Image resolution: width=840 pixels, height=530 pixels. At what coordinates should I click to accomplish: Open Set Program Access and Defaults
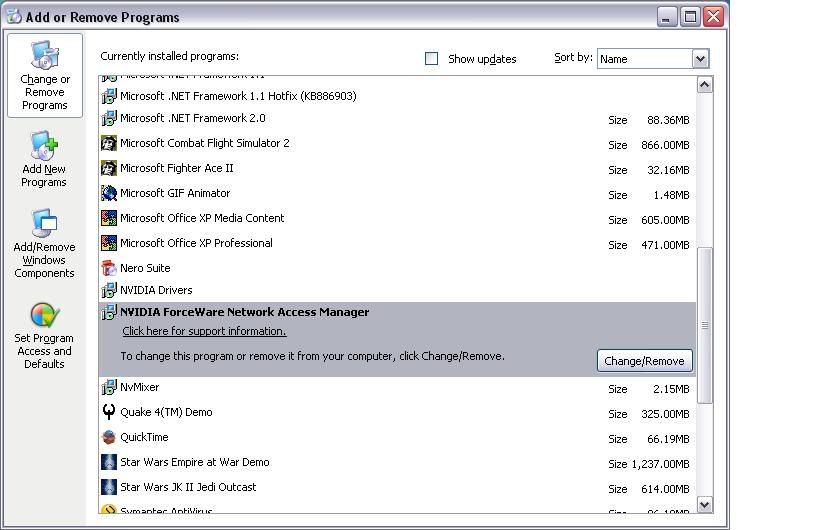[44, 336]
